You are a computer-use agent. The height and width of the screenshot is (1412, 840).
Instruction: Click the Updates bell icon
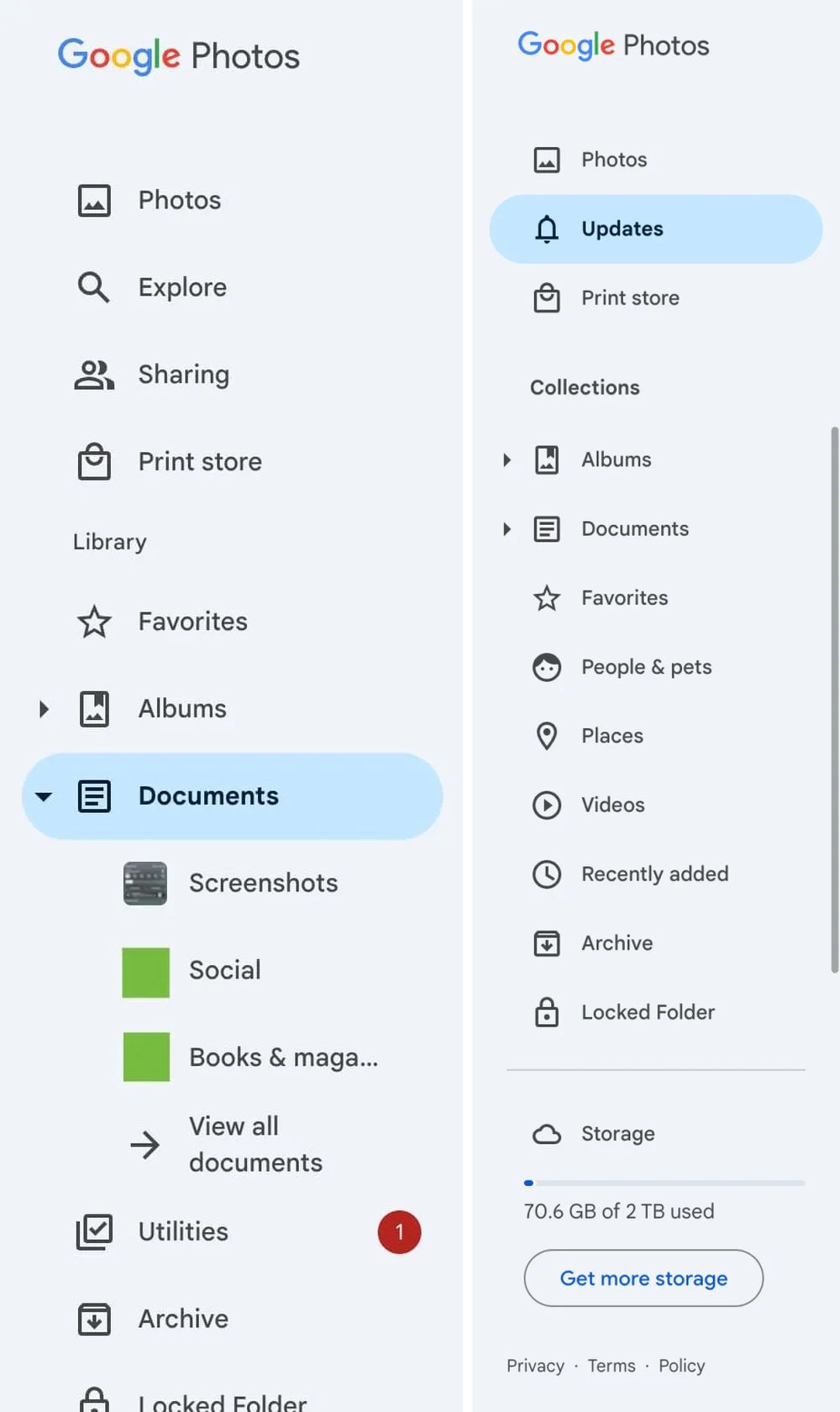pyautogui.click(x=547, y=228)
